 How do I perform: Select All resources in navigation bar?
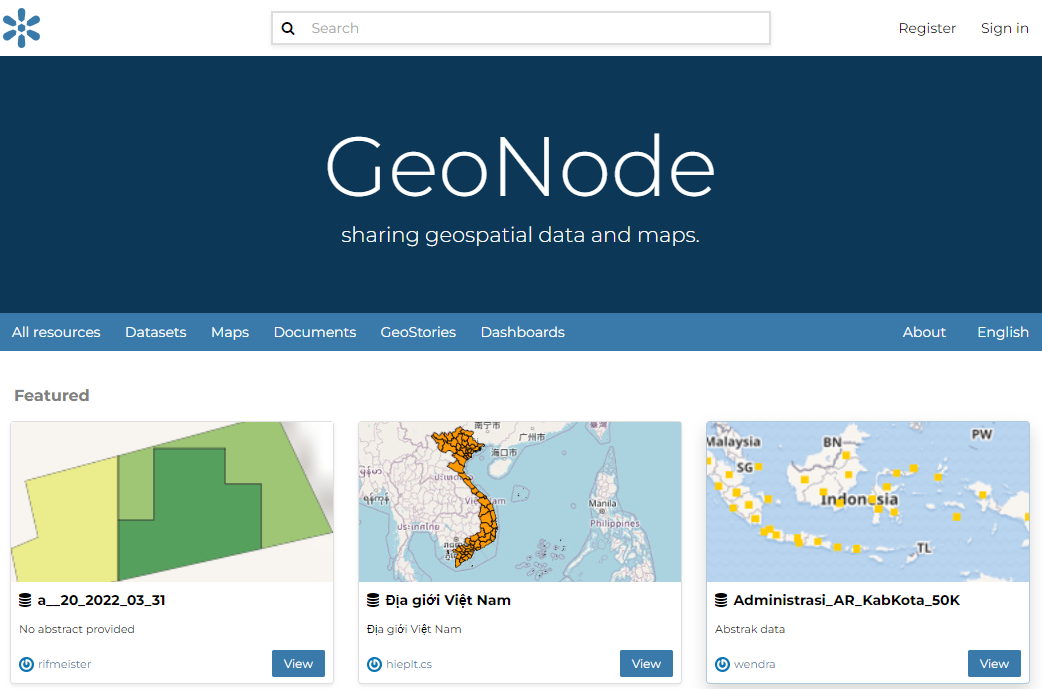click(56, 332)
